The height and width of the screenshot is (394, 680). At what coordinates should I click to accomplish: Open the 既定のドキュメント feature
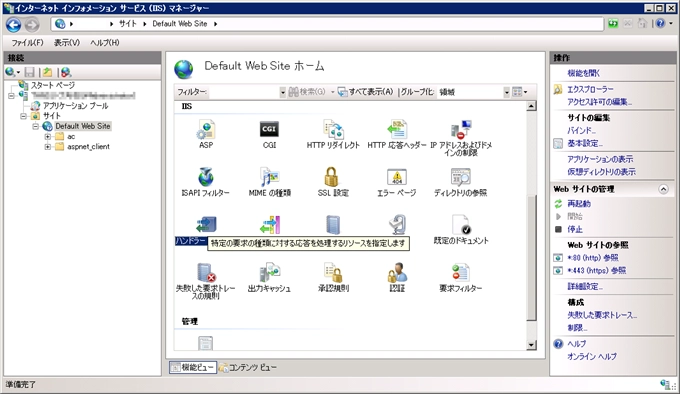point(461,230)
